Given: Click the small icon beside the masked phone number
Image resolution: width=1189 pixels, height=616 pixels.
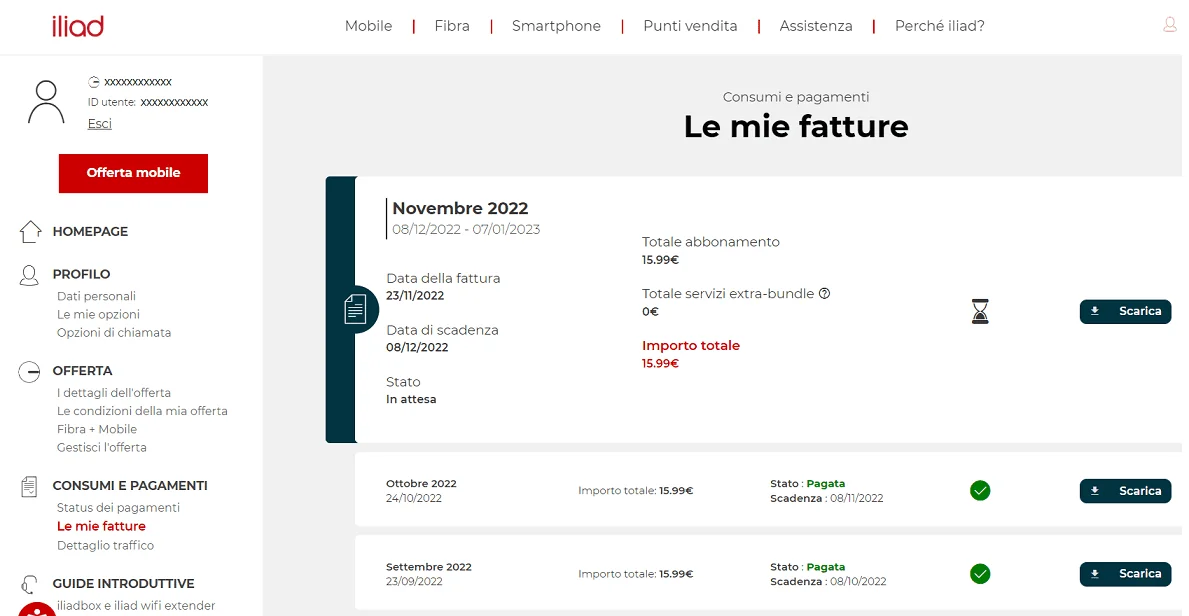Looking at the screenshot, I should pyautogui.click(x=94, y=82).
